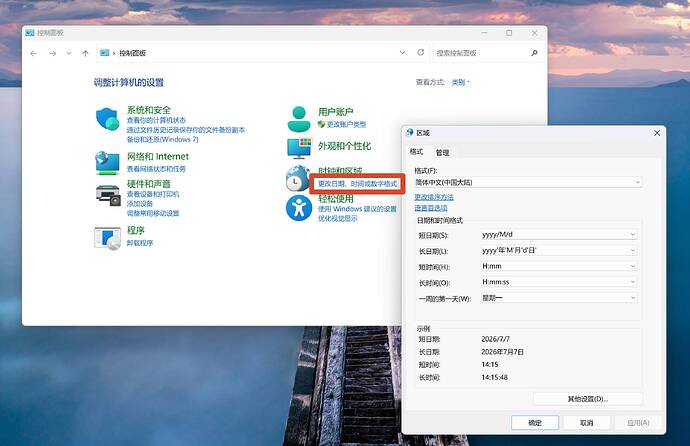Open the 长时间 H:mm:ss dropdown
The width and height of the screenshot is (690, 446).
pyautogui.click(x=559, y=282)
